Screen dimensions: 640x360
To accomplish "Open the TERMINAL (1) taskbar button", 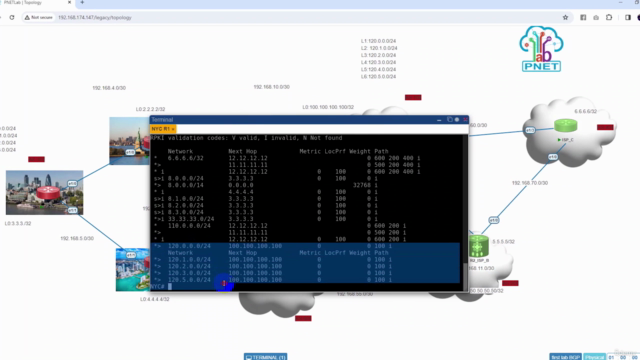I will click(266, 357).
